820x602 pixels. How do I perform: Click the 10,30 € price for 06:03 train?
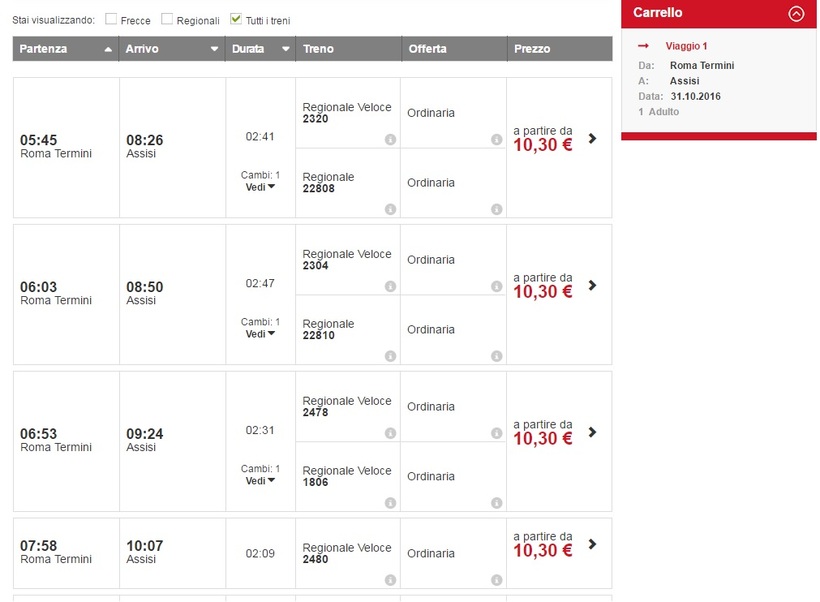coord(543,292)
